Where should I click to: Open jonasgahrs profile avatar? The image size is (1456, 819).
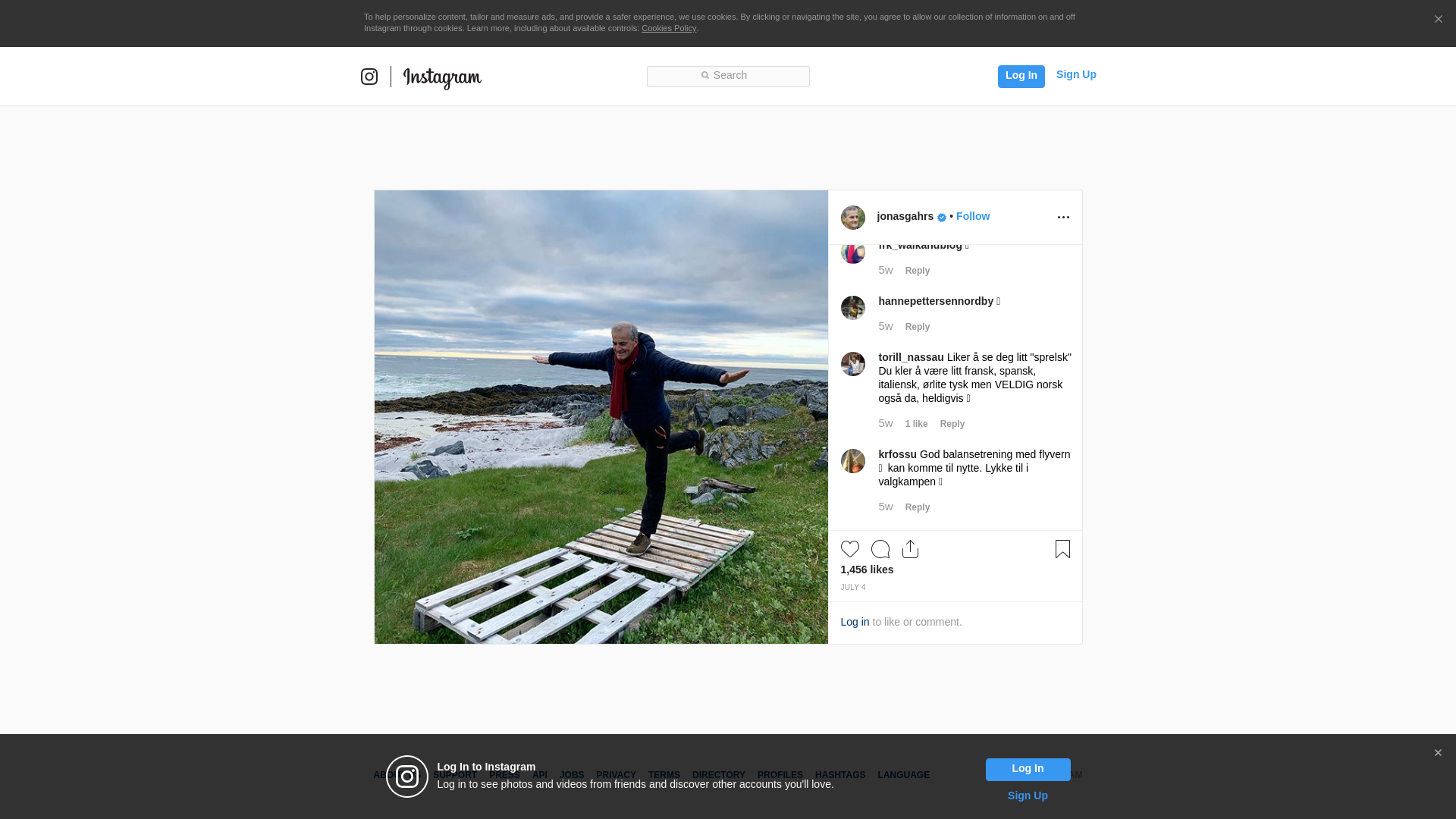(852, 218)
